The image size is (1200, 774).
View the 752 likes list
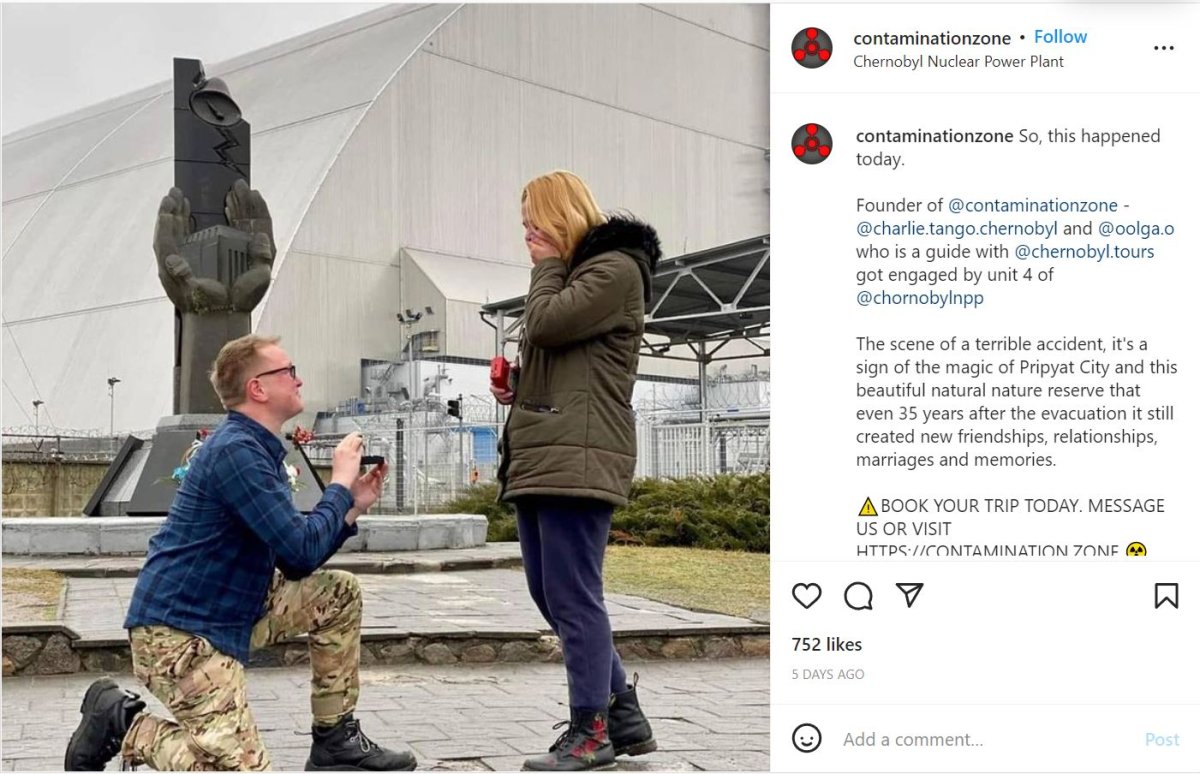coord(827,645)
